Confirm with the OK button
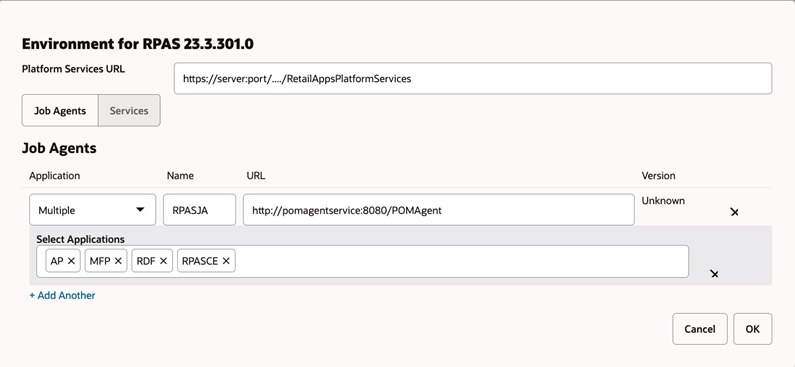This screenshot has width=795, height=367. click(x=752, y=329)
